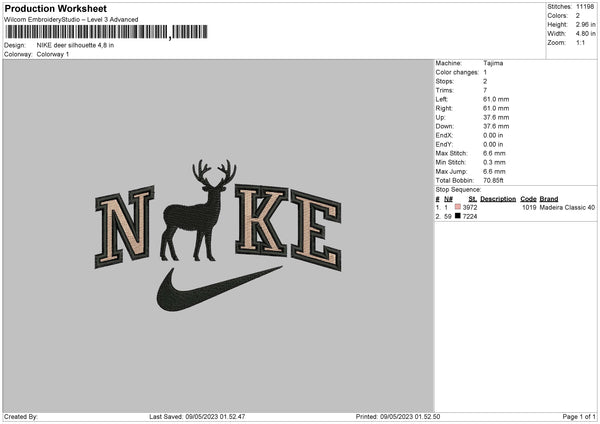600x424 pixels.
Task: Click the Left value 61.0 mm
Action: (496, 99)
